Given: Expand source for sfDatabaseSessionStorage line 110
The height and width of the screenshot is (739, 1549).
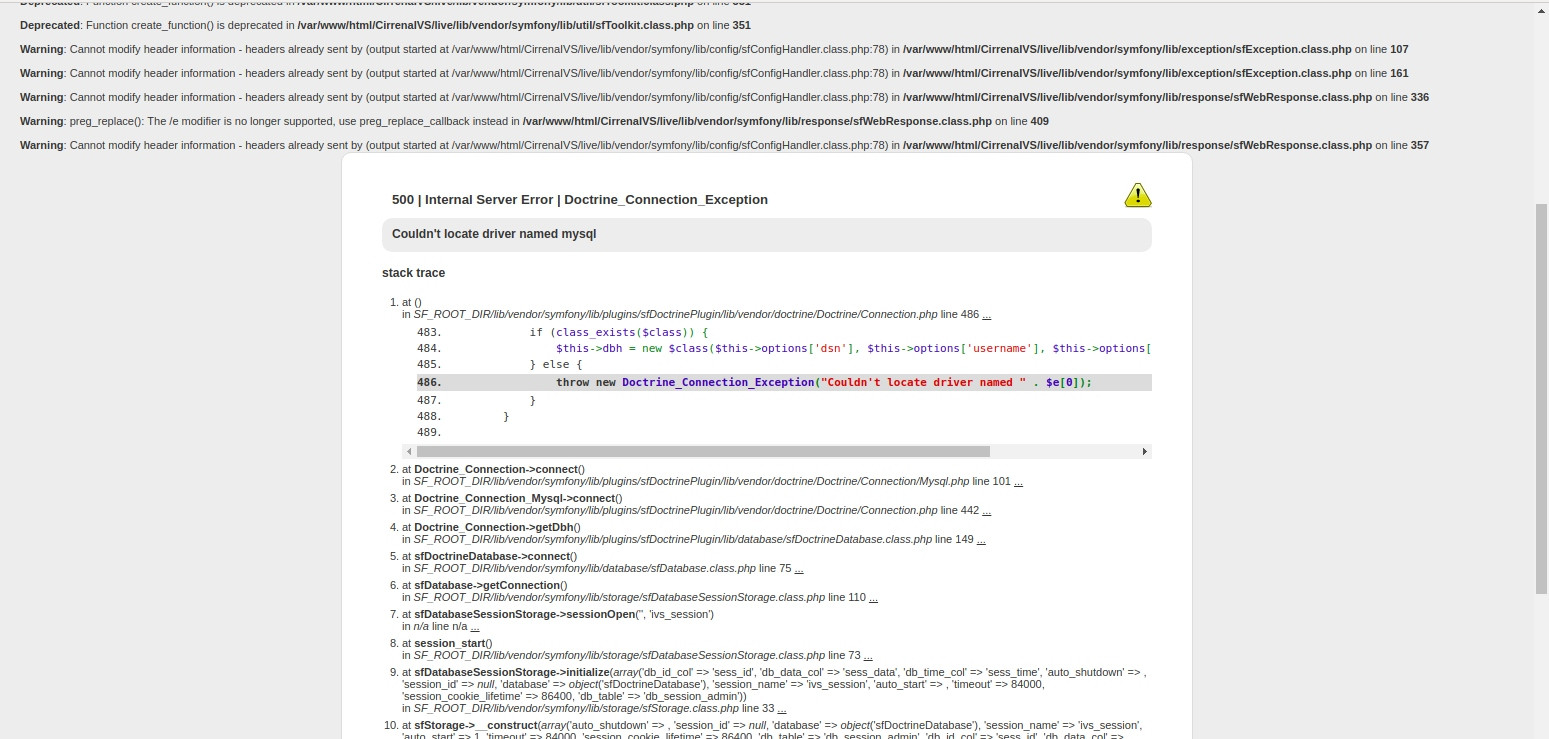Looking at the screenshot, I should (873, 597).
